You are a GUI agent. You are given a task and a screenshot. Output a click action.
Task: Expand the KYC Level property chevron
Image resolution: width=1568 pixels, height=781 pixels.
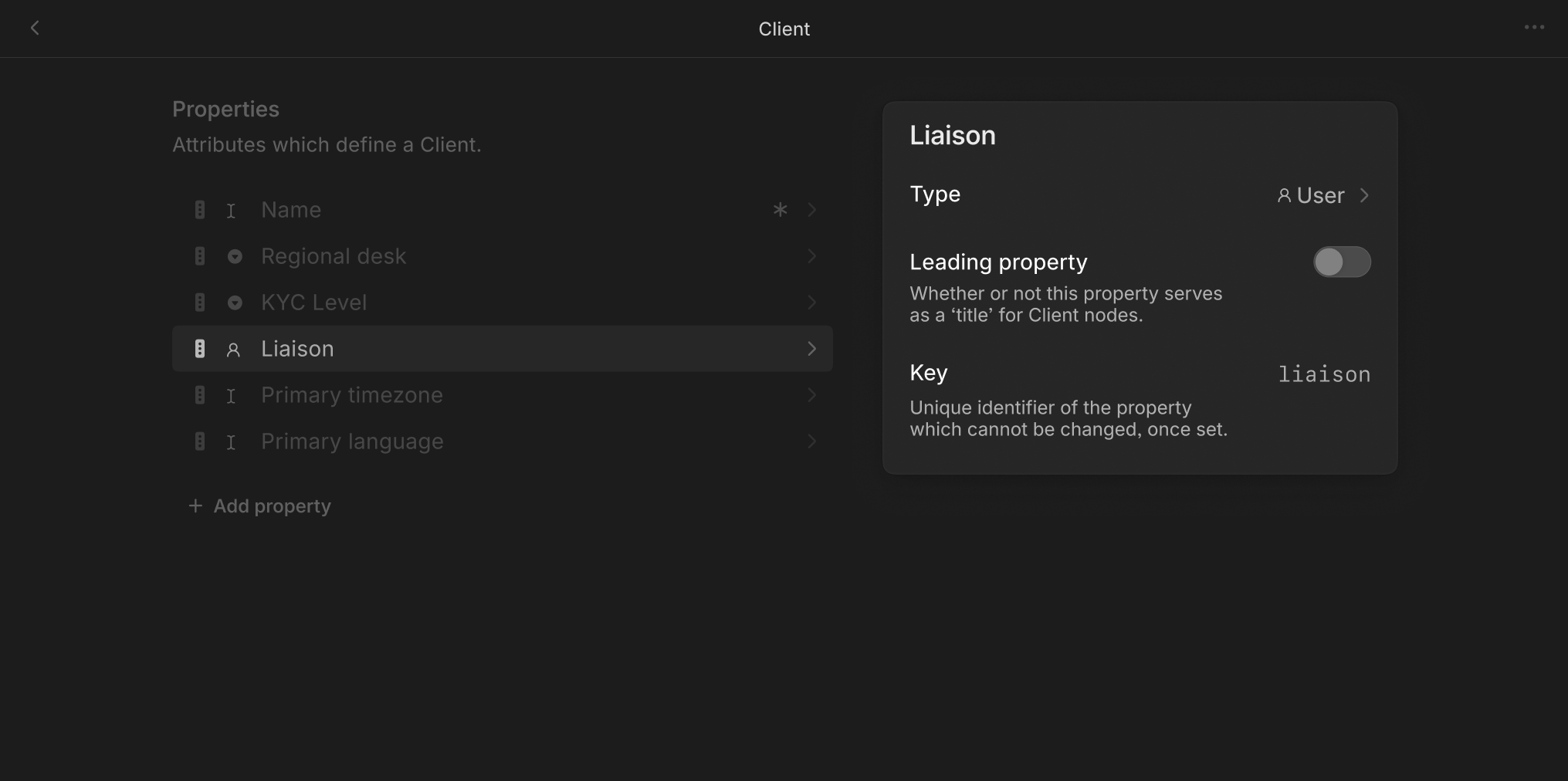(x=811, y=303)
